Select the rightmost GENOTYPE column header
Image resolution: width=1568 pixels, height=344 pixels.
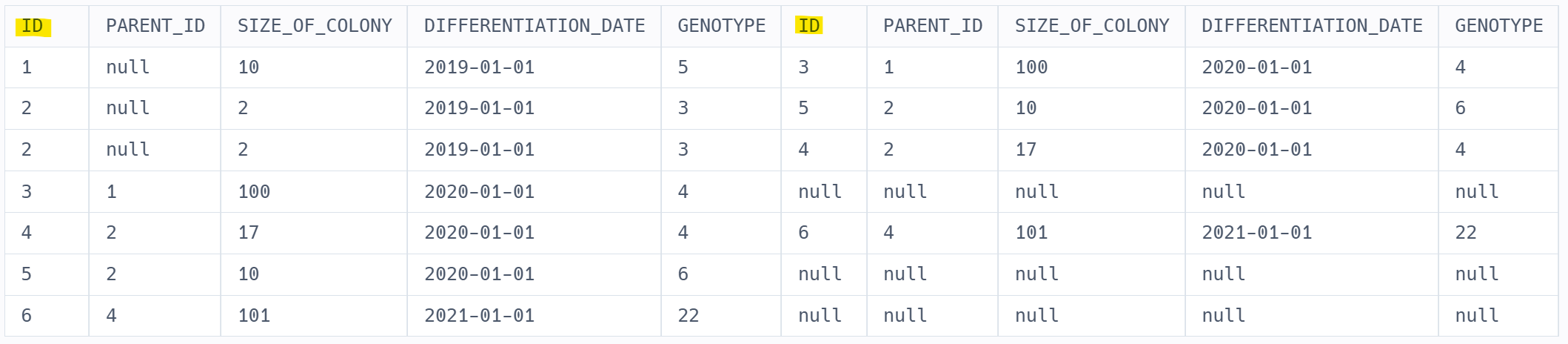pyautogui.click(x=1498, y=27)
